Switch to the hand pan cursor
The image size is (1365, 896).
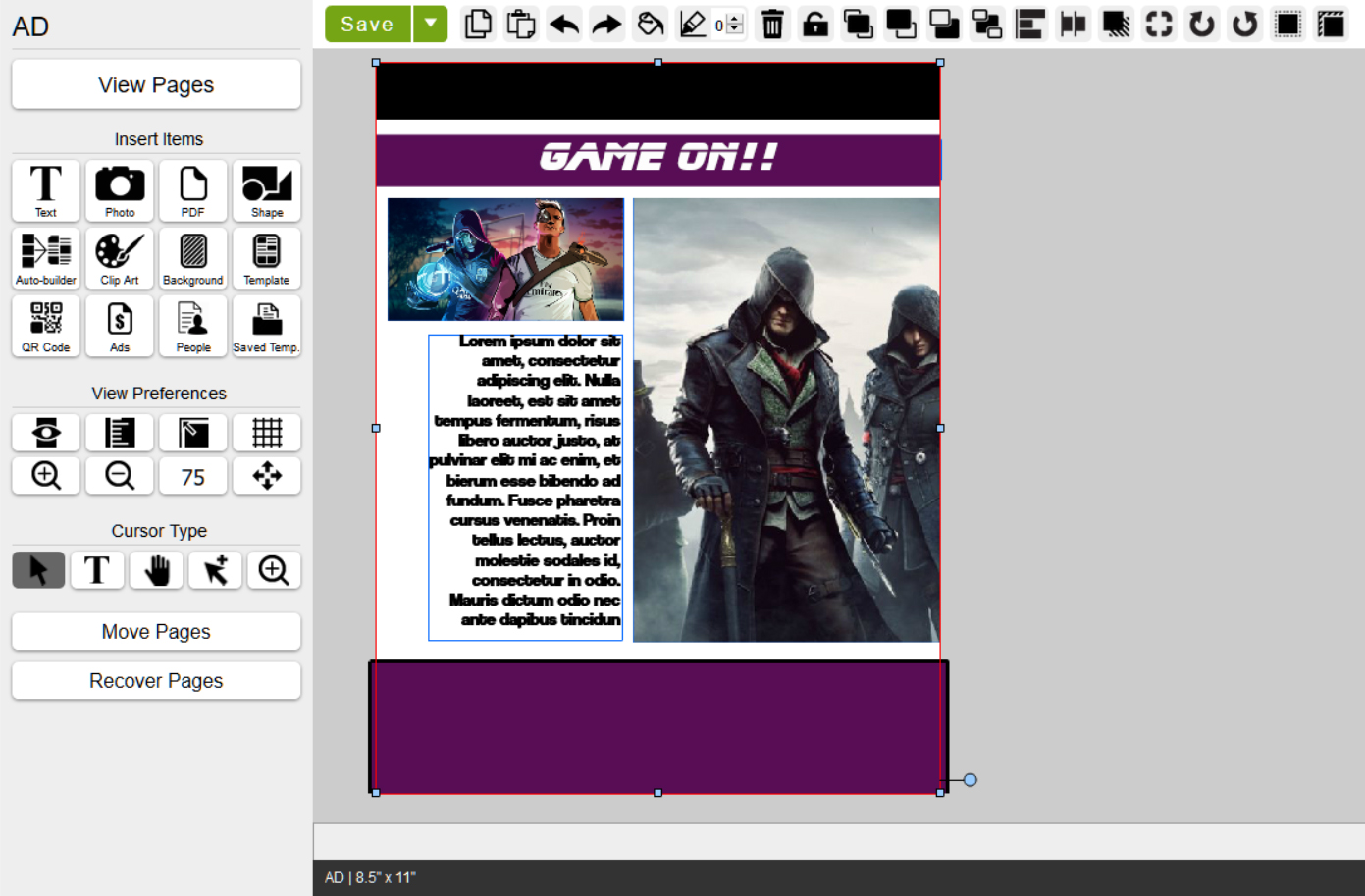pyautogui.click(x=157, y=570)
